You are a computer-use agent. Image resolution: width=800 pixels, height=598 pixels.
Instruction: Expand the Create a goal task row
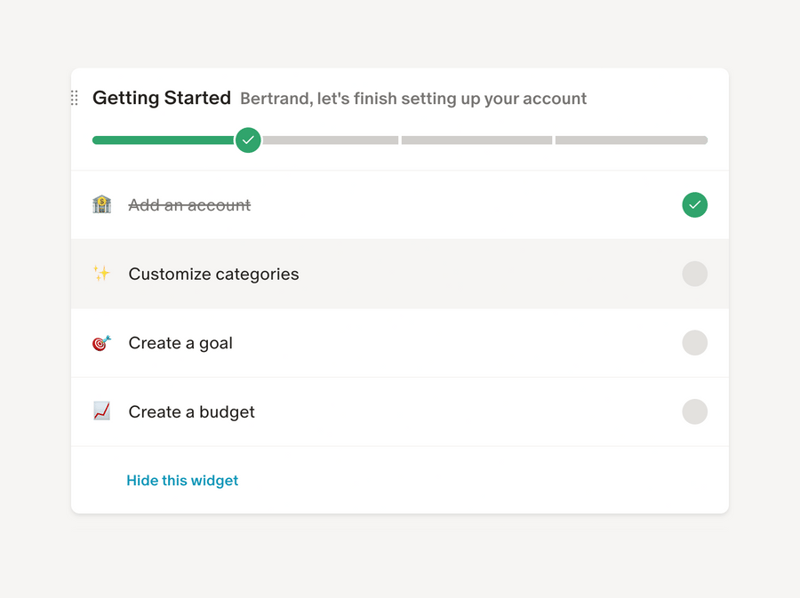pos(400,343)
